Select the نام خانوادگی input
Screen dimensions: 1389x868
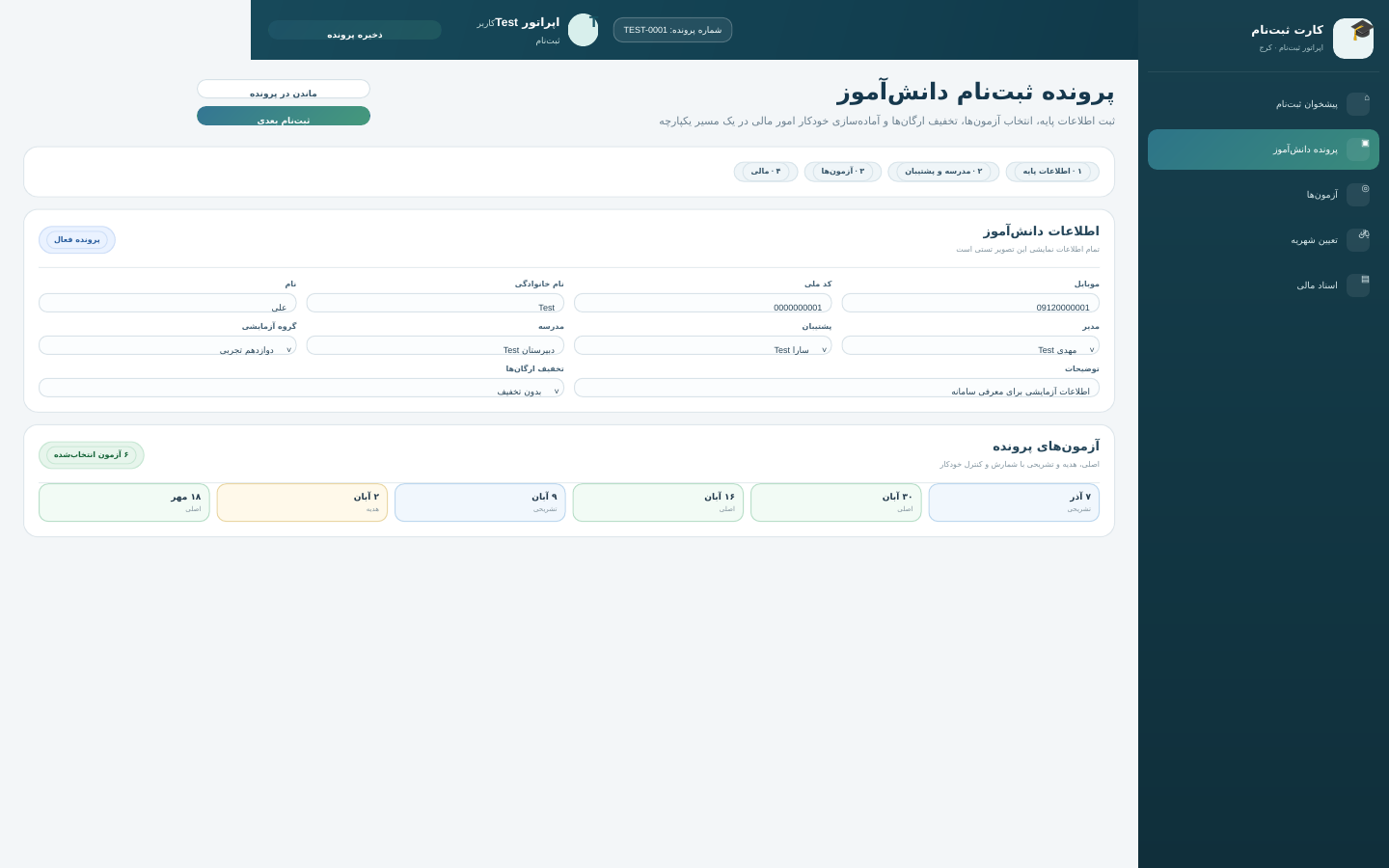point(435,303)
